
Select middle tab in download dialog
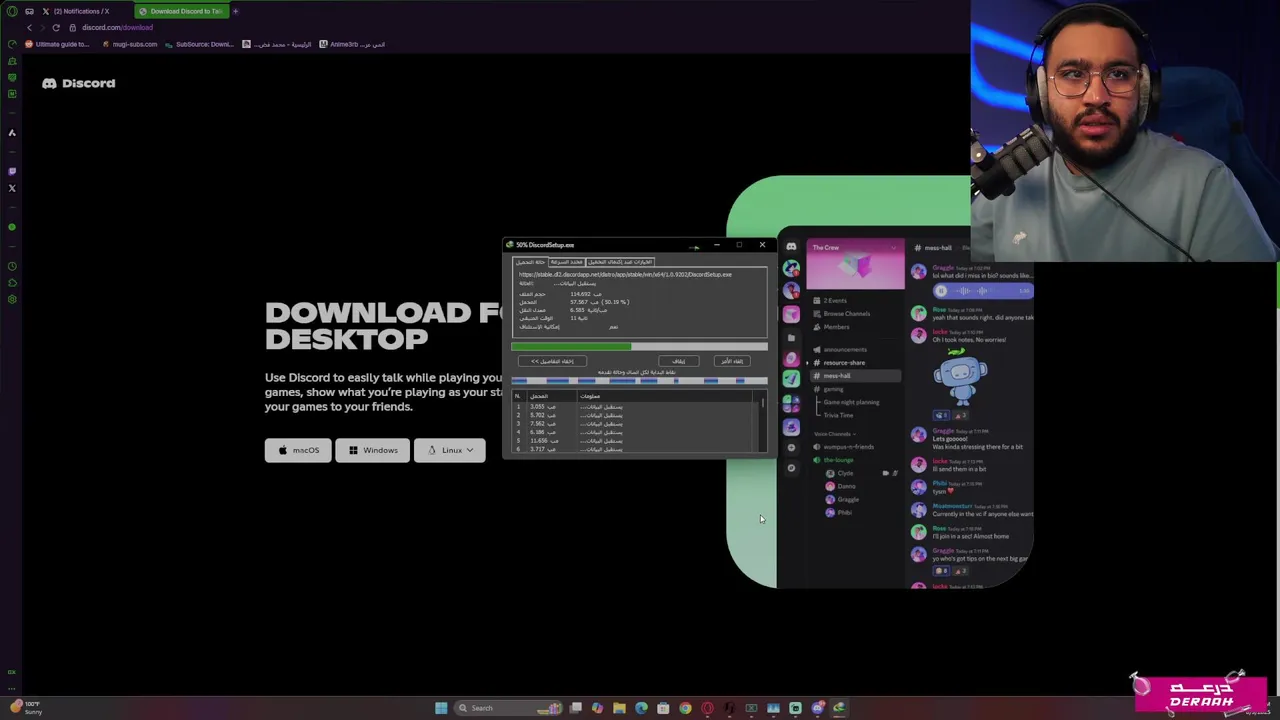point(566,262)
